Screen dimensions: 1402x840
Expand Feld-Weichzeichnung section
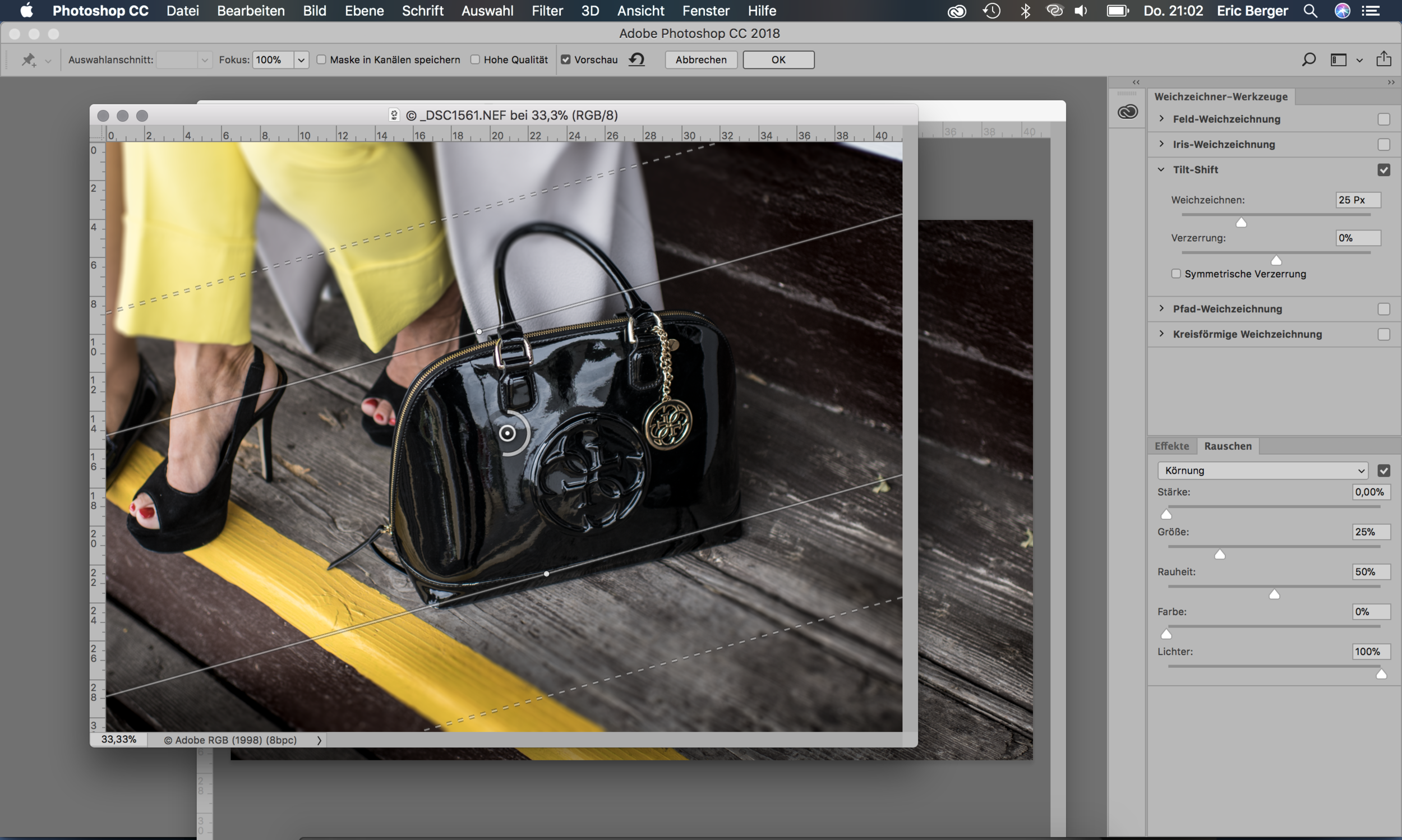click(x=1161, y=118)
